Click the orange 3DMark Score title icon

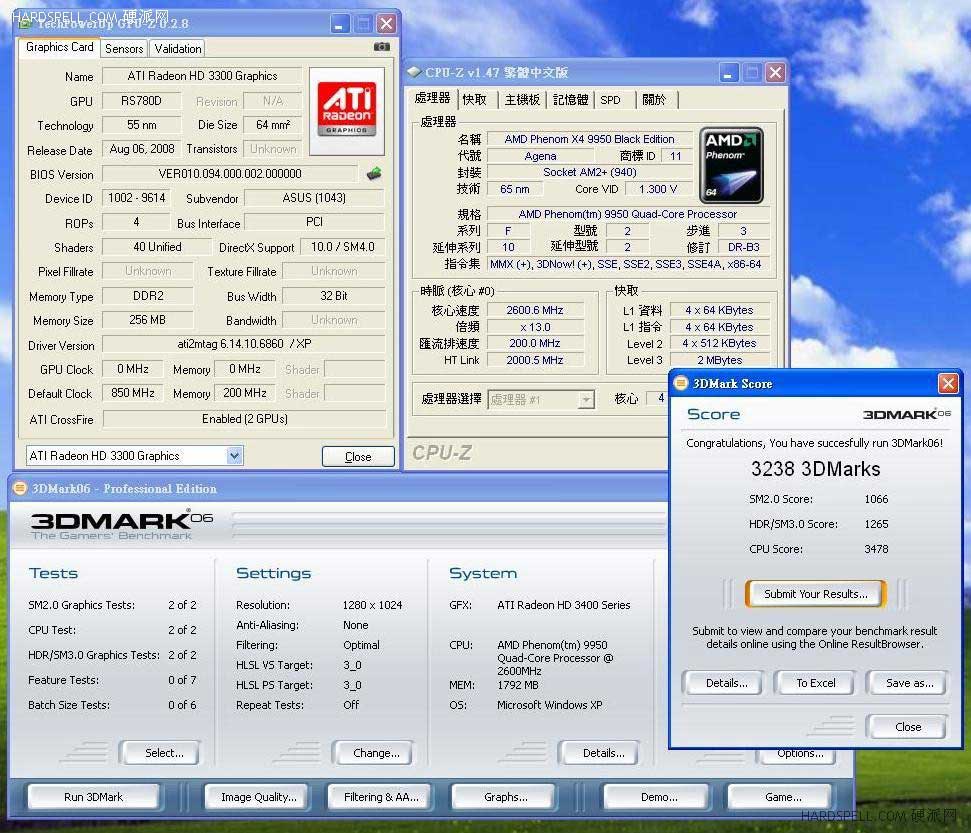681,383
